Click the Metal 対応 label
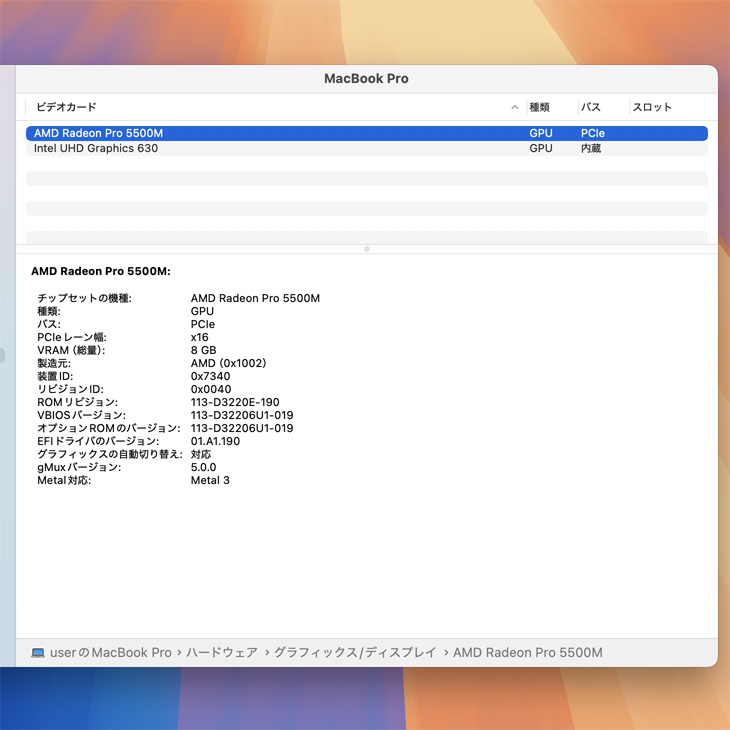 64,480
